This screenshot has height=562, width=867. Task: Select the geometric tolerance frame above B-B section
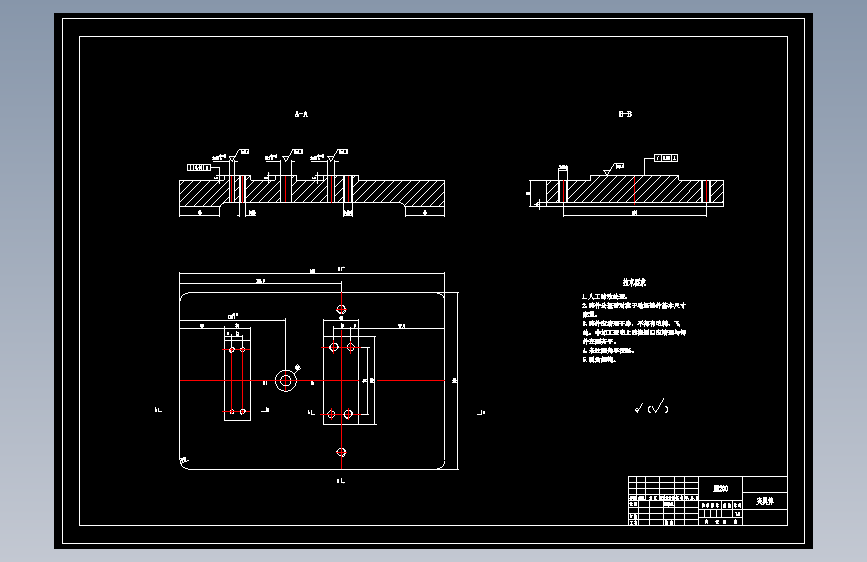(x=666, y=158)
